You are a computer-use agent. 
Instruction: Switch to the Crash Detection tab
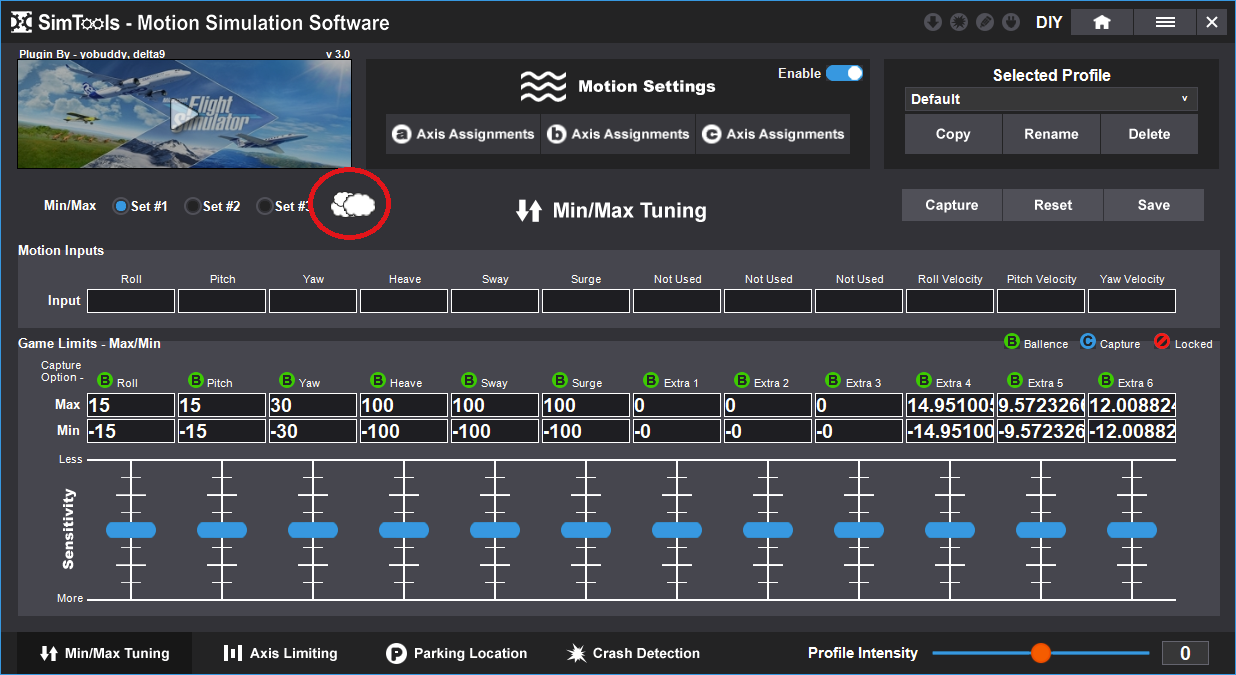(x=633, y=653)
